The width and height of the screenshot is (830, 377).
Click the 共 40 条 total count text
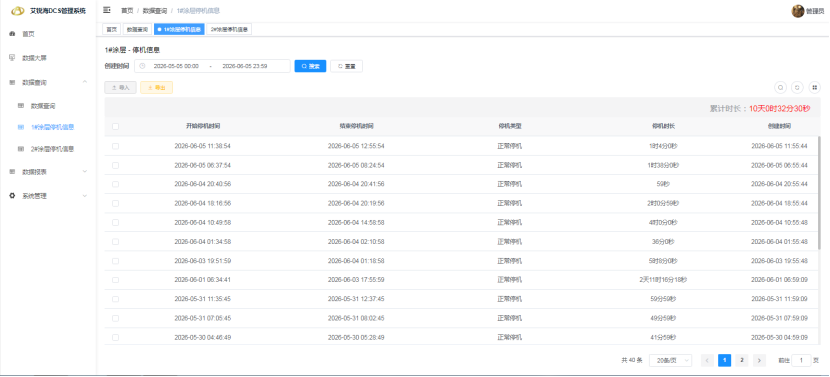coord(632,360)
